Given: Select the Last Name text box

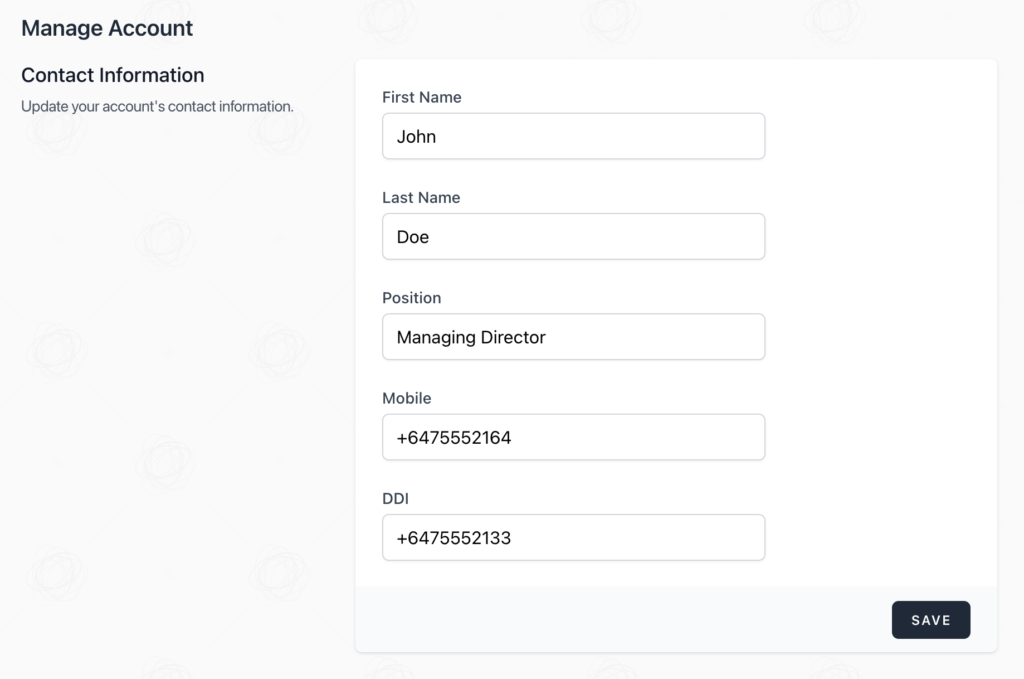Looking at the screenshot, I should (x=573, y=236).
